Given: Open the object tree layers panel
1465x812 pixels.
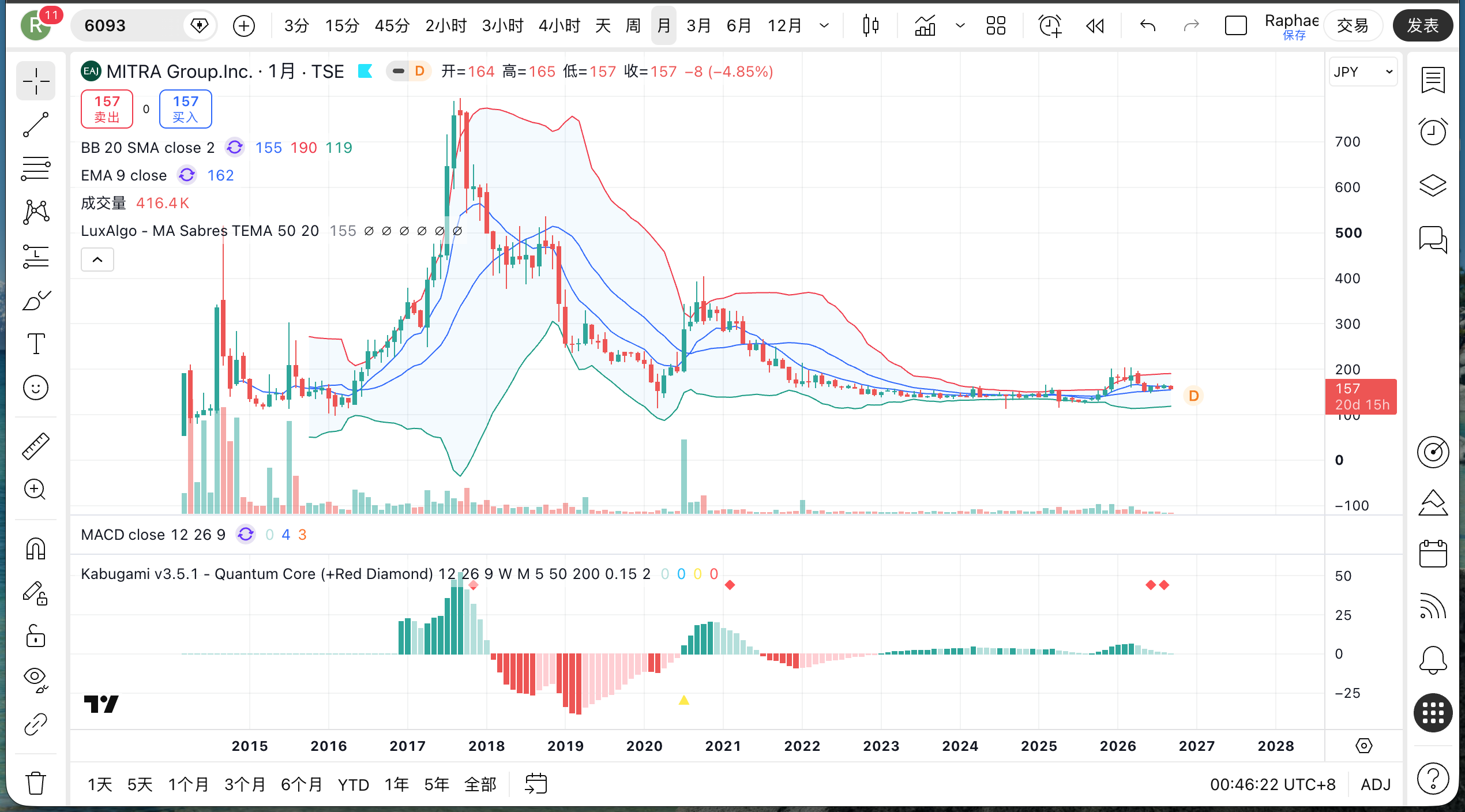Looking at the screenshot, I should (x=1433, y=185).
